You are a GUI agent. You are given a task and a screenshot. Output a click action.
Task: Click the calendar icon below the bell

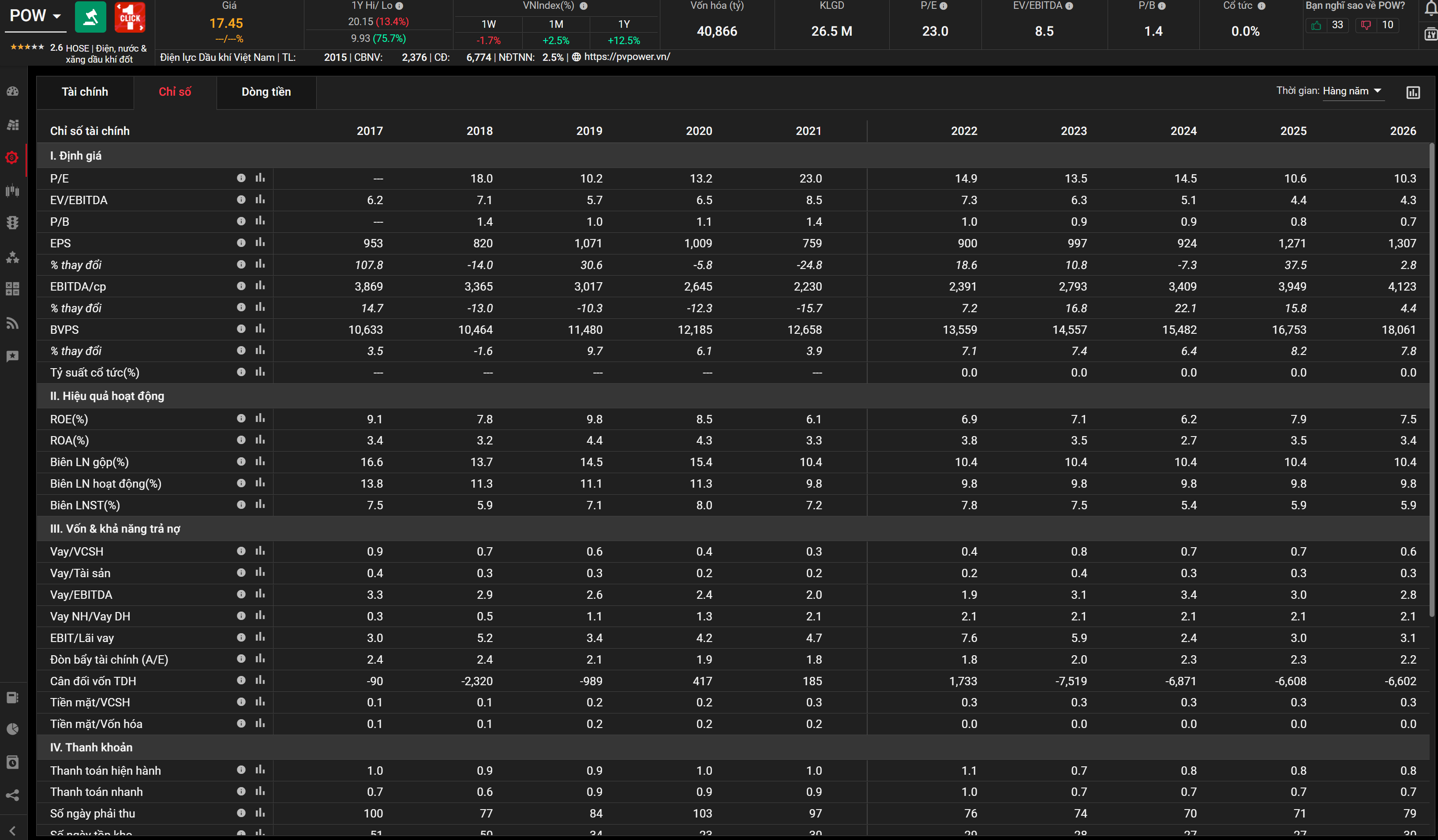point(1431,35)
